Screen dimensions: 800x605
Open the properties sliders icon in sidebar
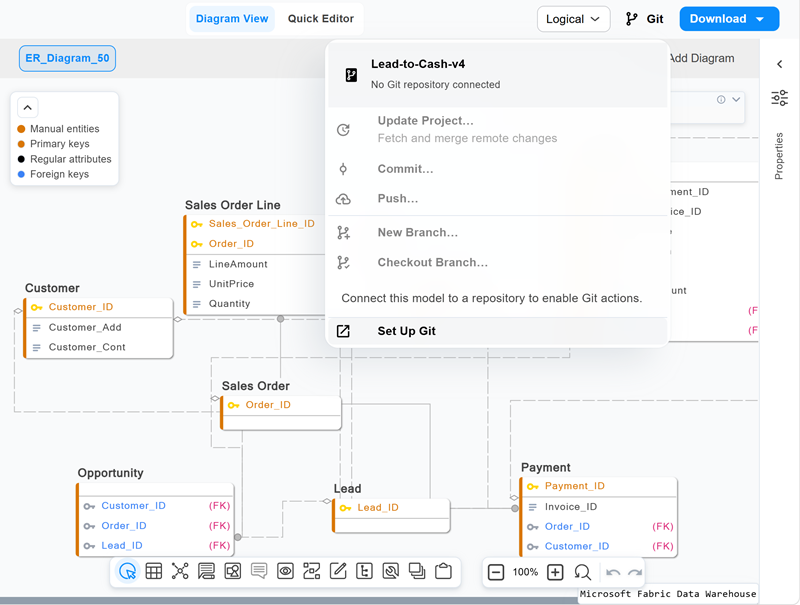pos(780,97)
